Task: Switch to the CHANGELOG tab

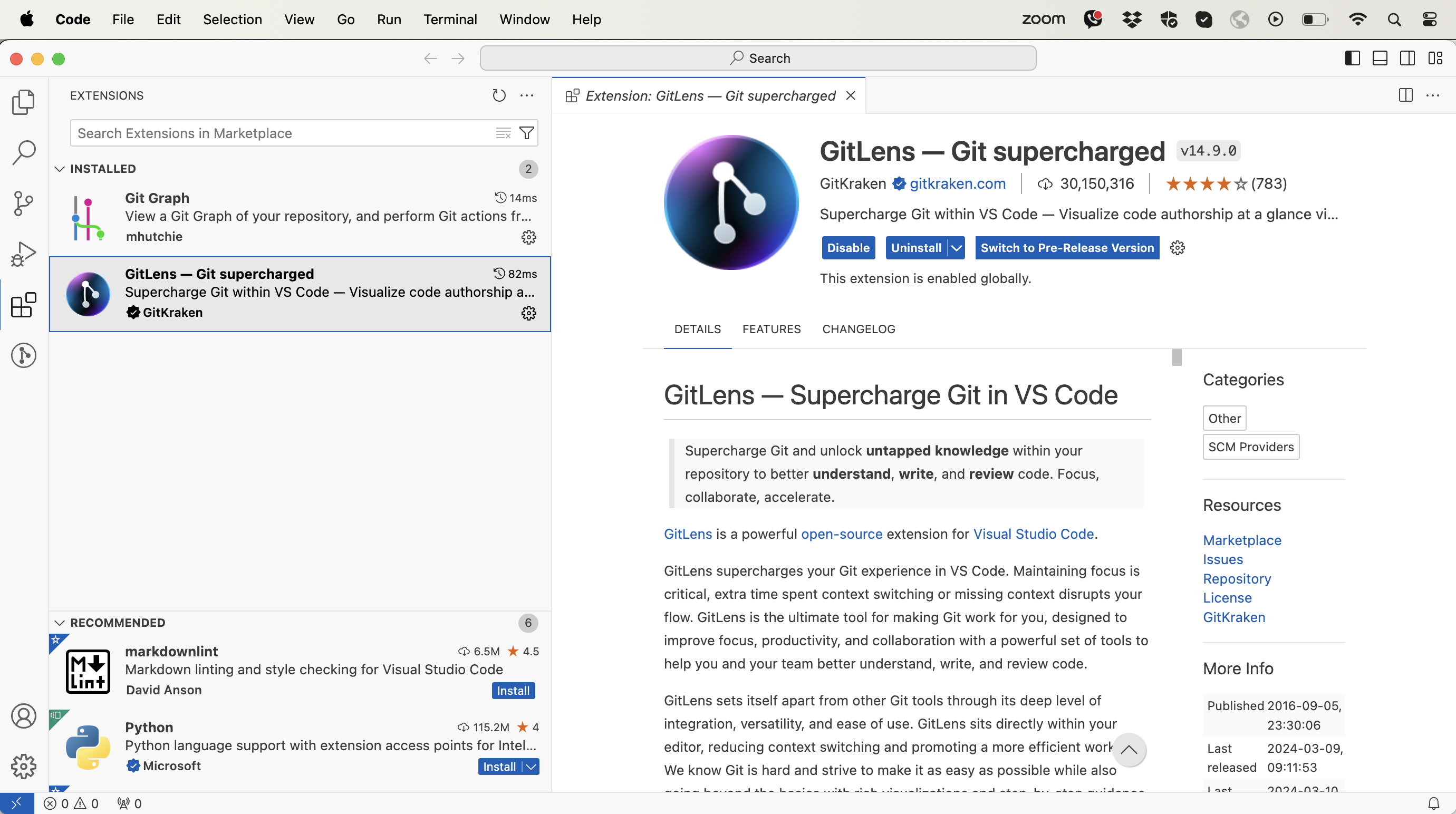Action: click(x=859, y=330)
